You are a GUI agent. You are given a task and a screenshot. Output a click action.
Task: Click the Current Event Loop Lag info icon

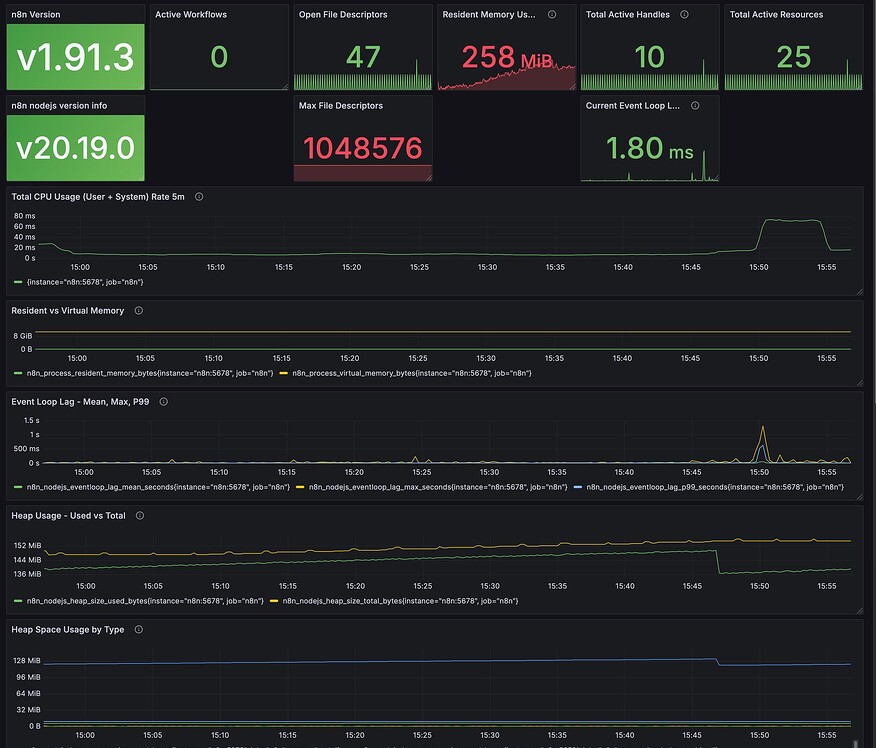(694, 105)
